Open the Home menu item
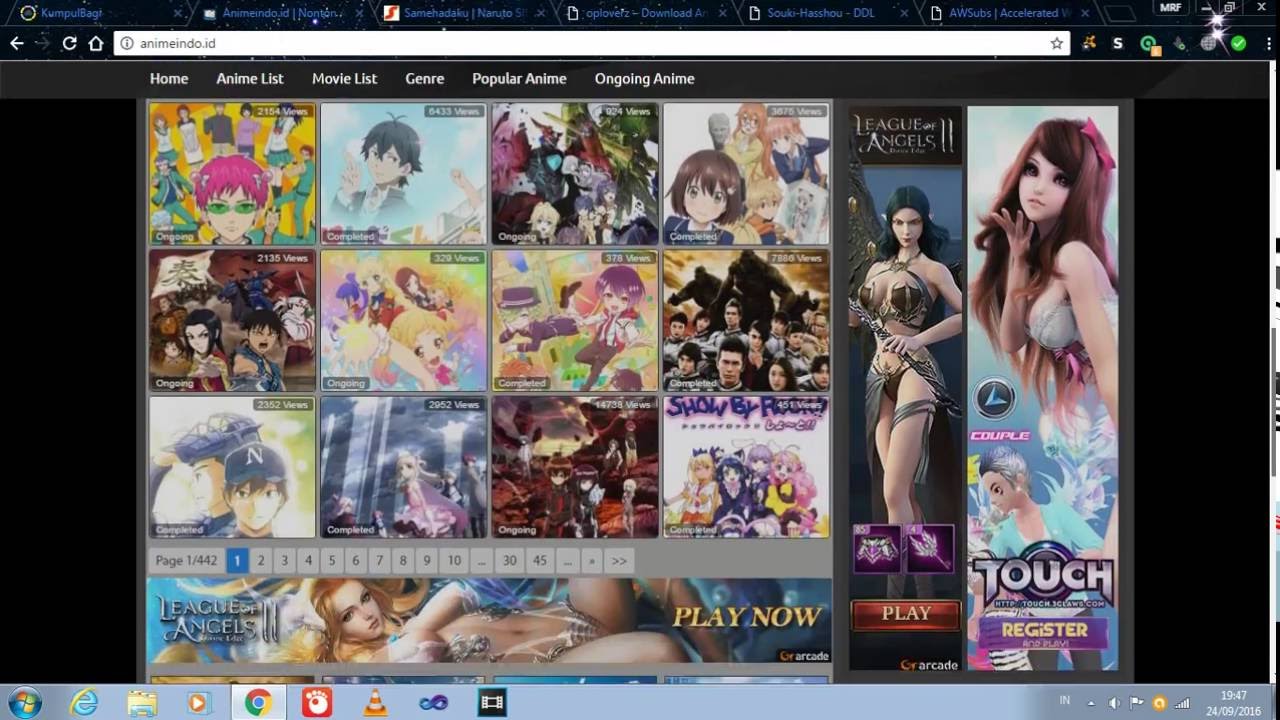1280x720 pixels. pyautogui.click(x=169, y=78)
